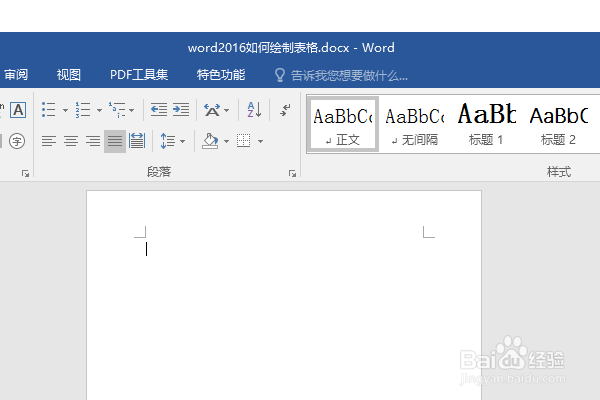
Task: Open Line Spacing dropdown arrow
Action: click(183, 141)
